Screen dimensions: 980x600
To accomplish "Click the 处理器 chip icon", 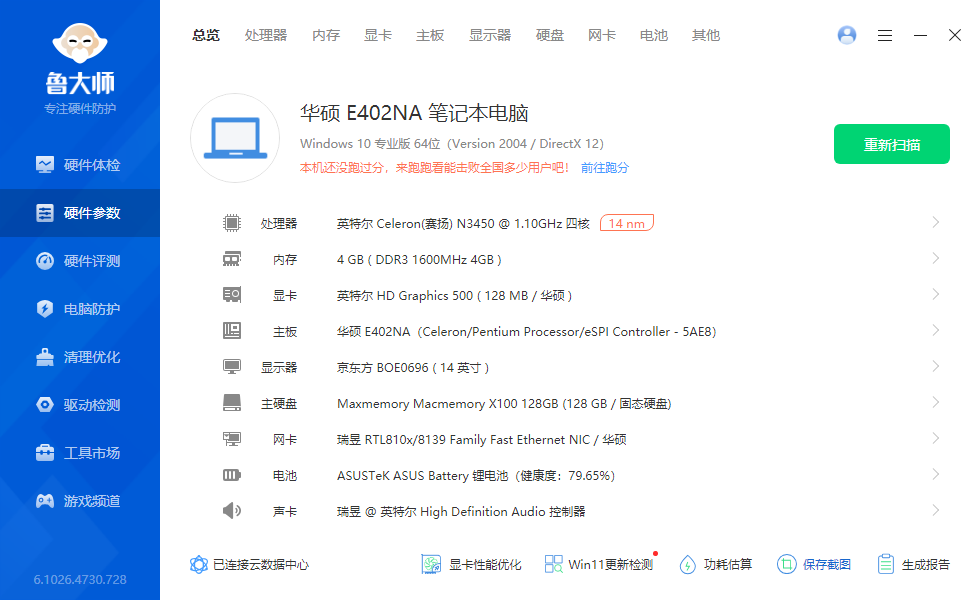I will coord(232,222).
